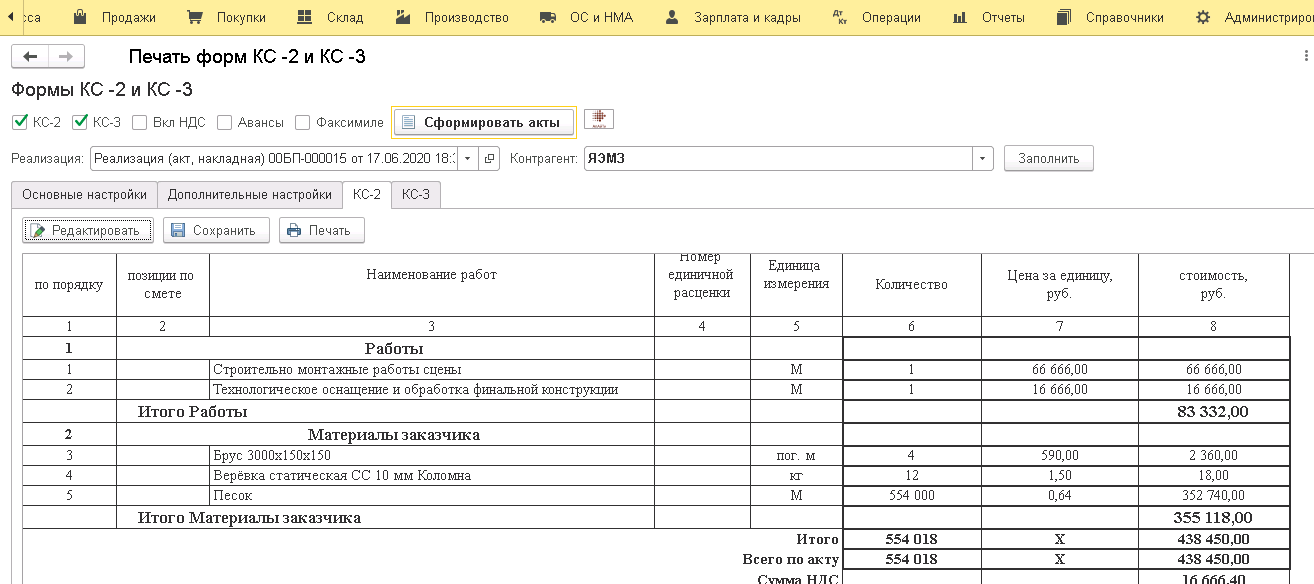Click the red logo icon button

point(599,120)
